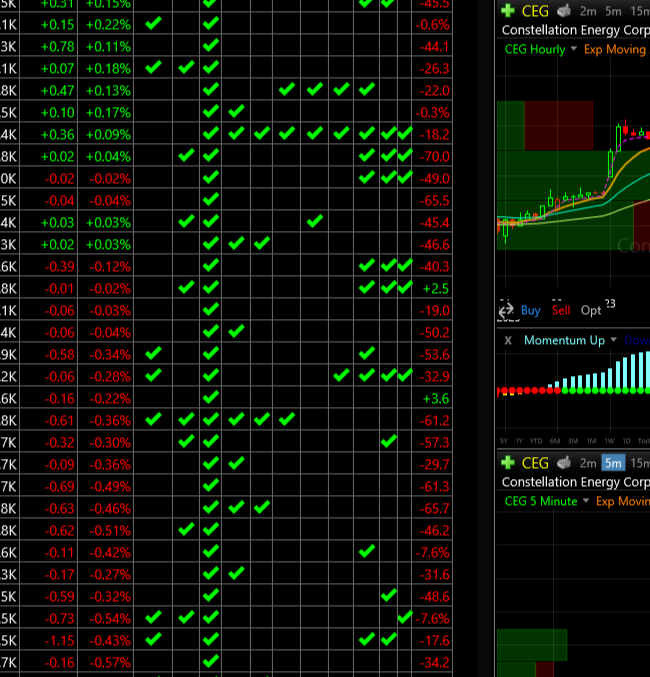The height and width of the screenshot is (677, 650).
Task: Set the chart range to 1W
Action: pos(609,441)
